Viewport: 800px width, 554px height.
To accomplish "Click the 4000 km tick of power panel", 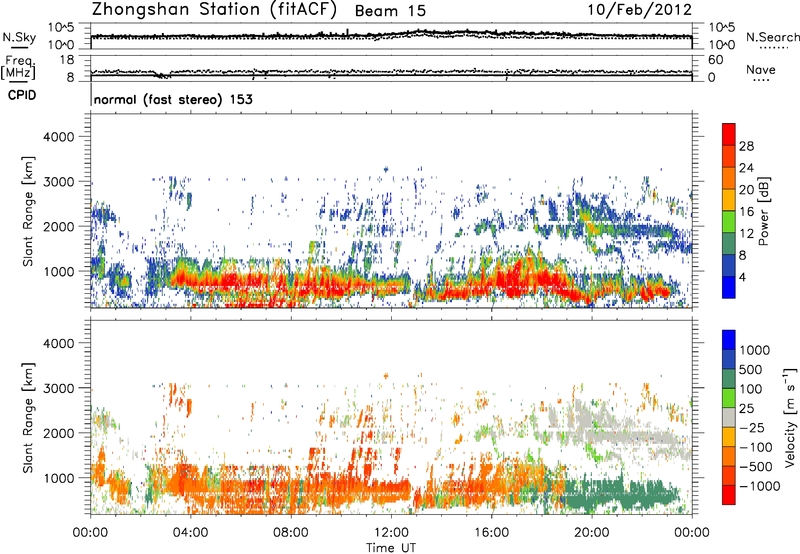I will click(x=58, y=137).
